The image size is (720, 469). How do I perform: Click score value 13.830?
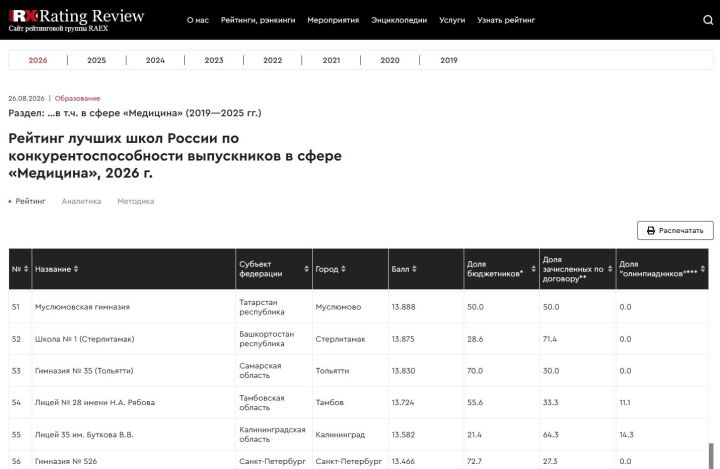(x=404, y=371)
